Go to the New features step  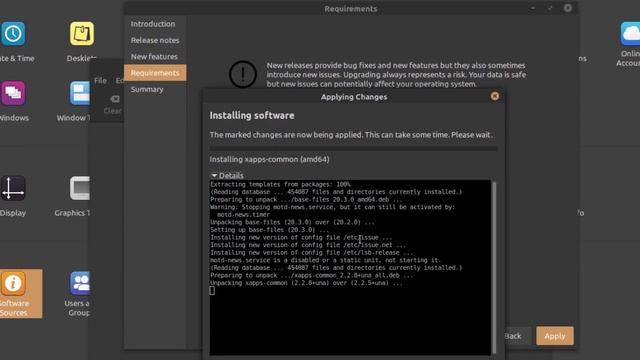(154, 57)
